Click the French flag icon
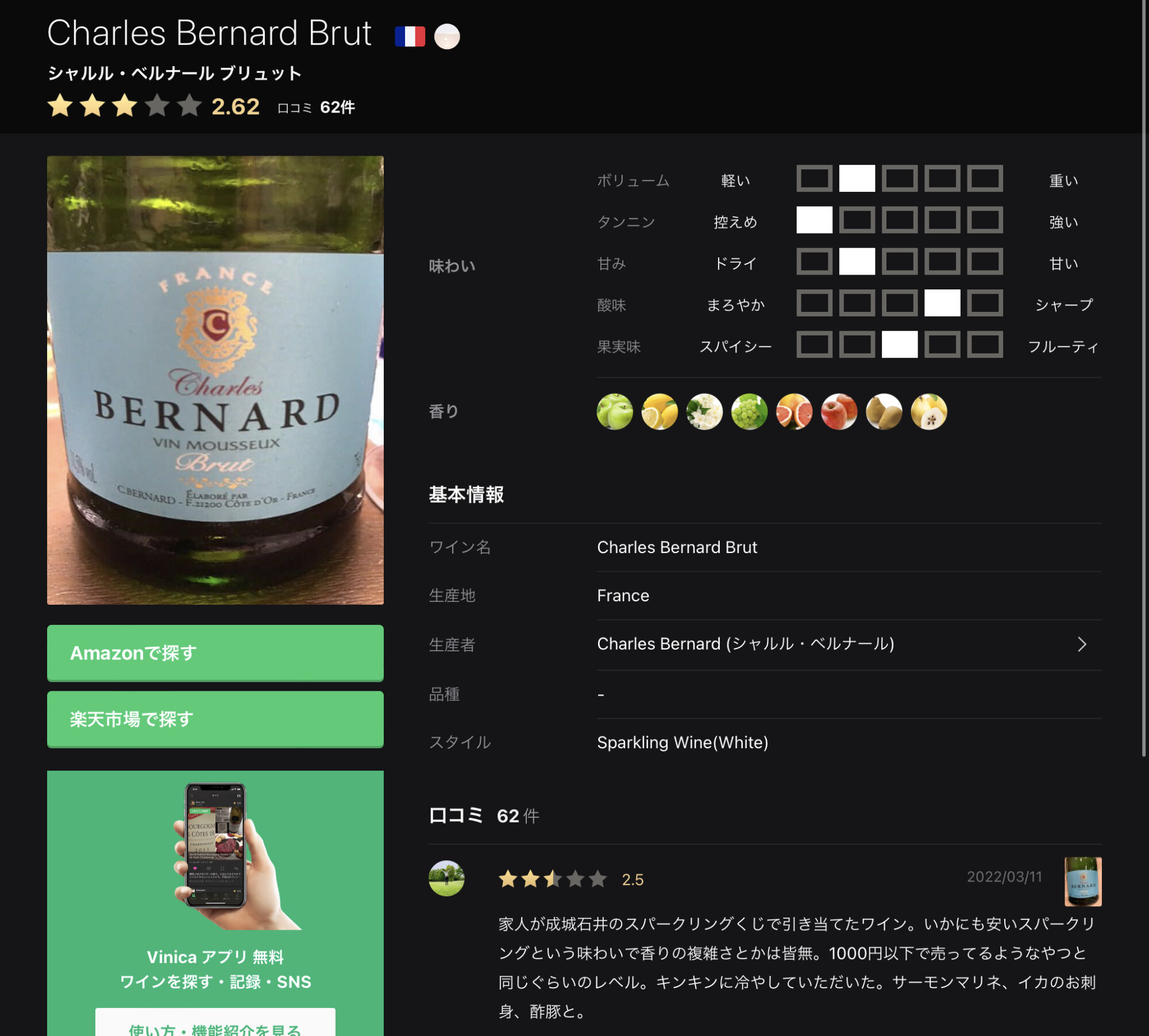The width and height of the screenshot is (1149, 1036). [x=410, y=36]
